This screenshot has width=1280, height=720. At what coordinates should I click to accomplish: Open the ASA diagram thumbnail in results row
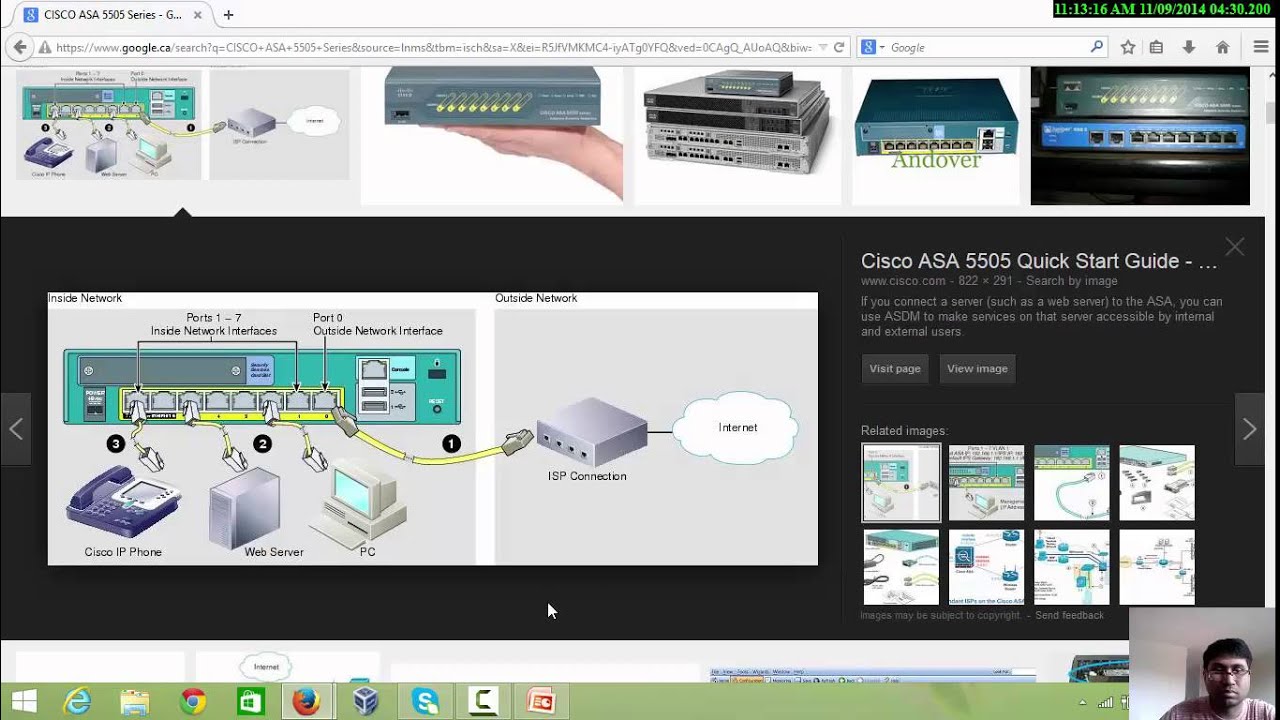click(x=182, y=125)
